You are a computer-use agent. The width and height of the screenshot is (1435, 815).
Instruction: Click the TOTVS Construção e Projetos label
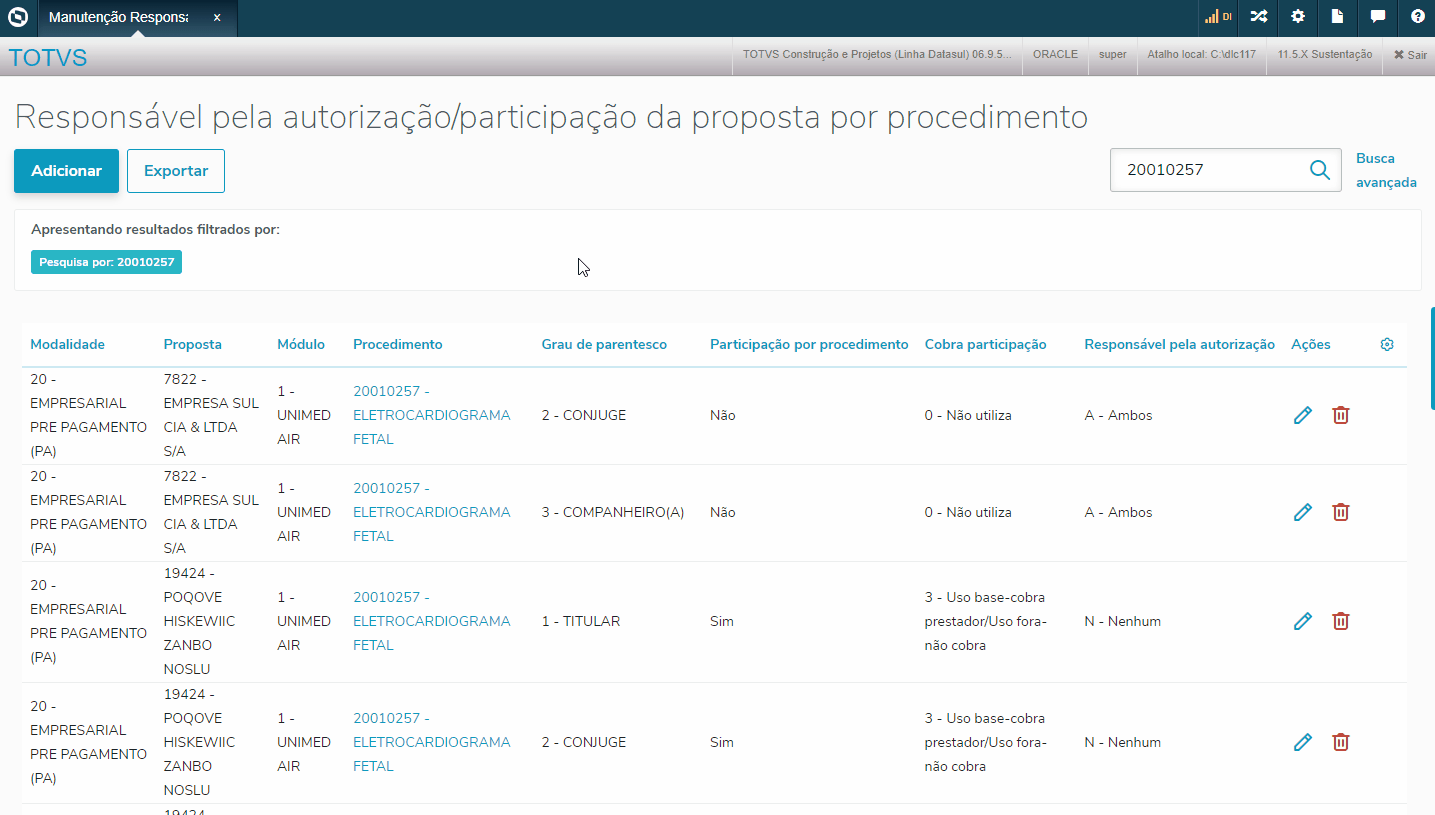pyautogui.click(x=877, y=55)
